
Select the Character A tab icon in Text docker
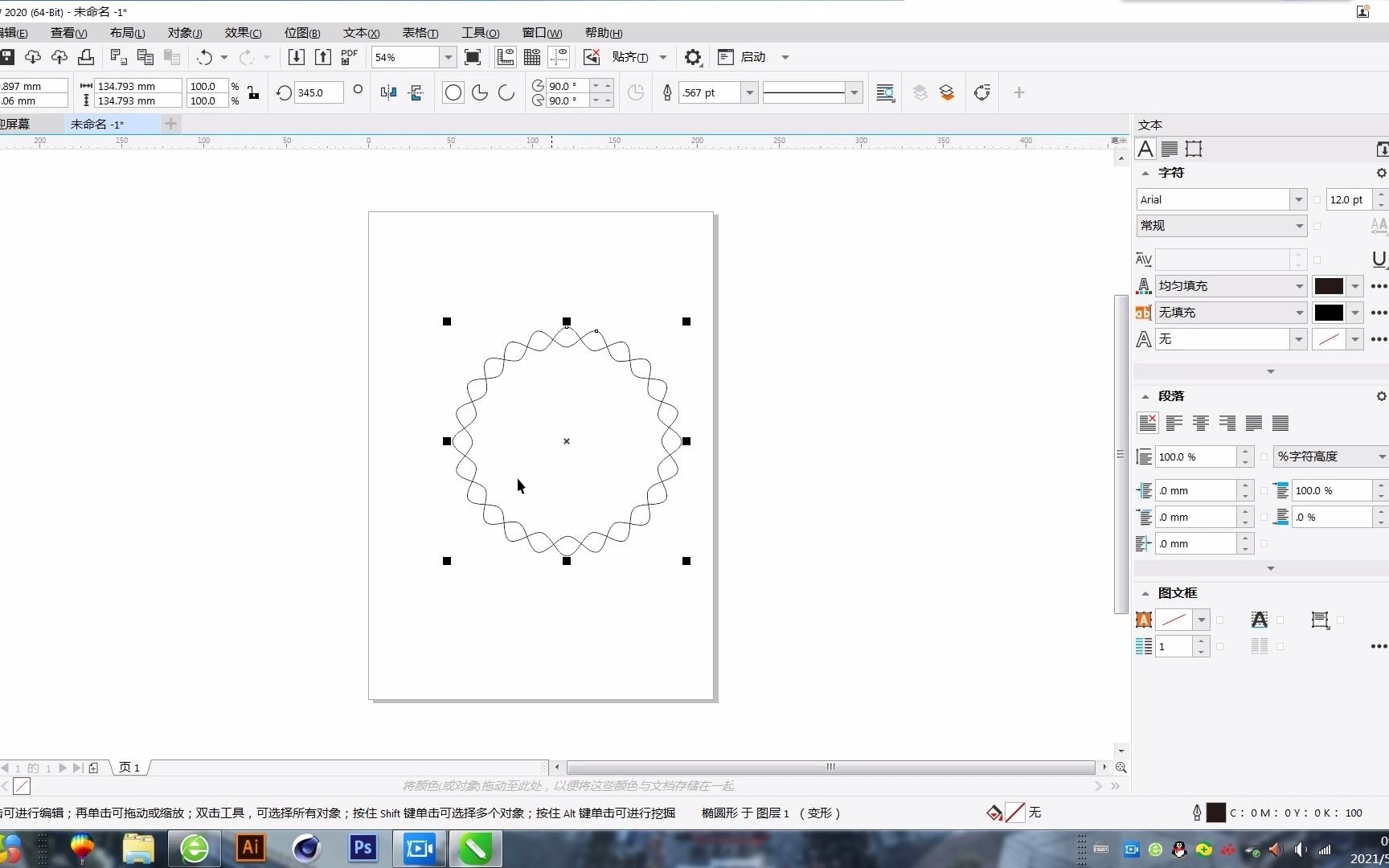click(1145, 149)
